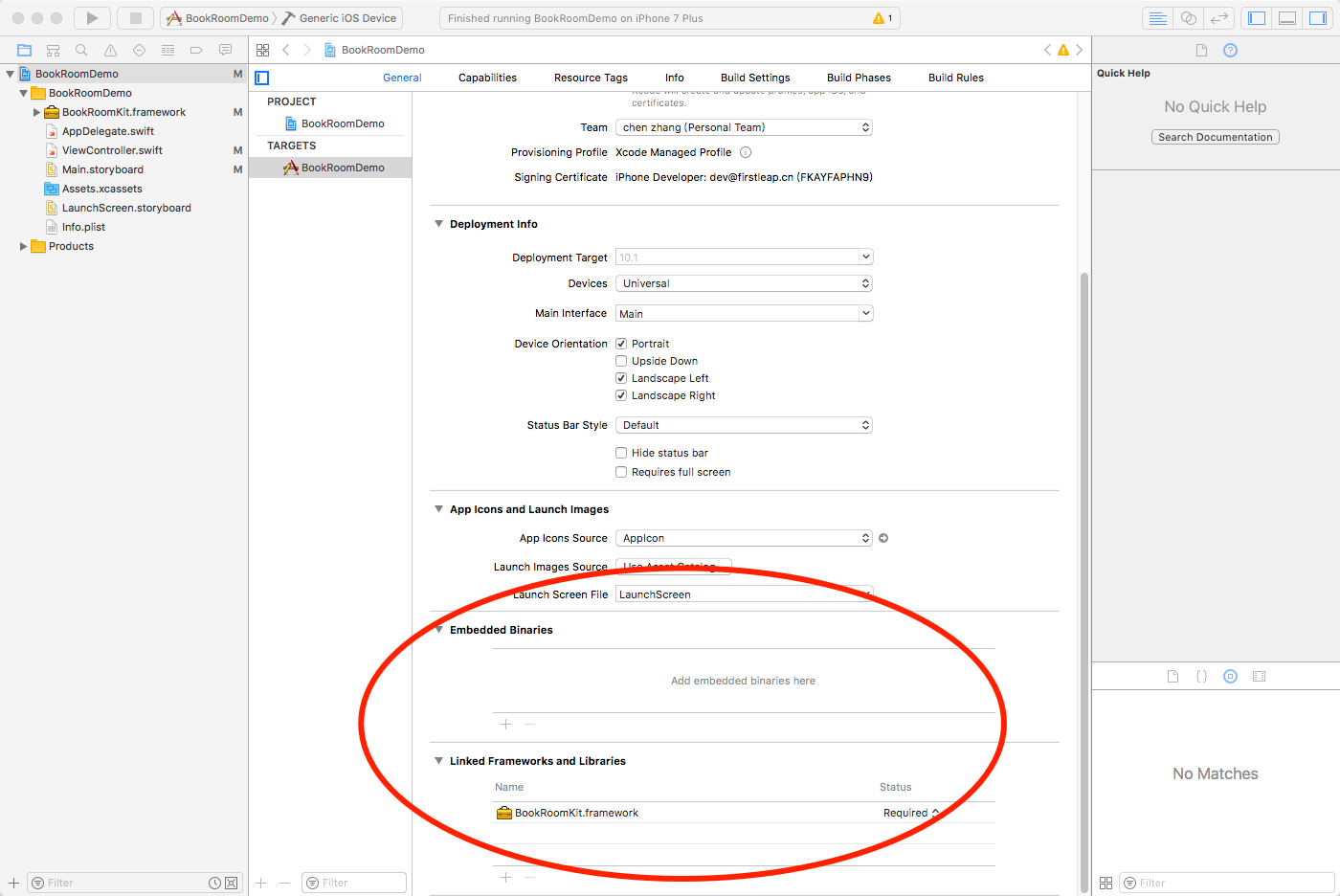Show info about Xcode Managed Profile

(x=746, y=152)
